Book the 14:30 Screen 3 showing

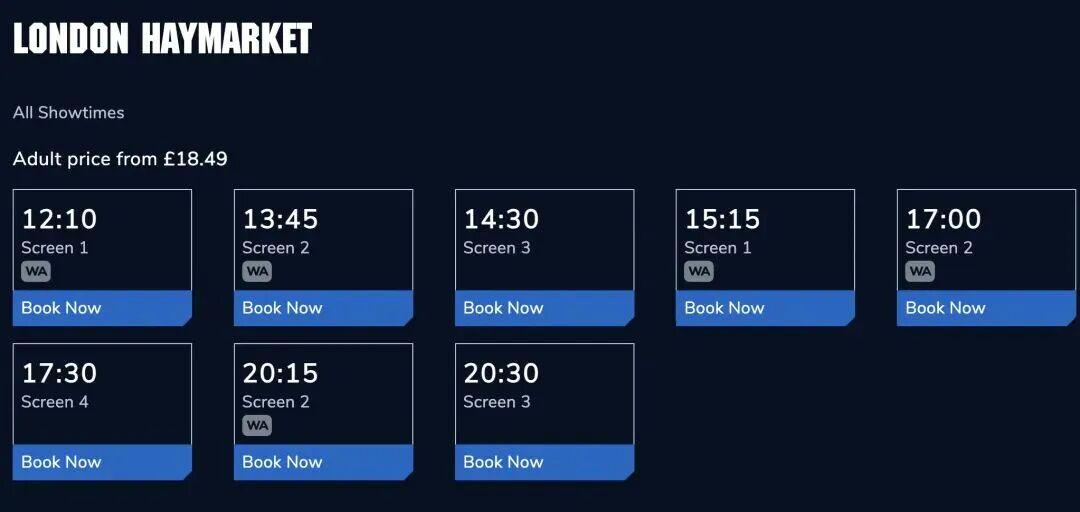tap(543, 308)
